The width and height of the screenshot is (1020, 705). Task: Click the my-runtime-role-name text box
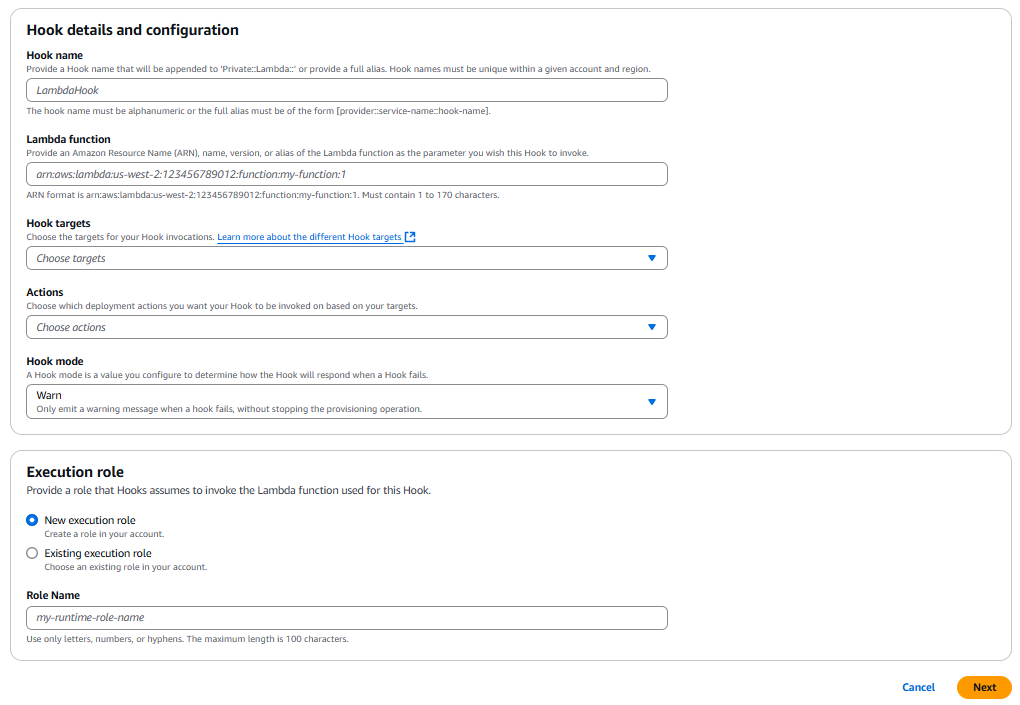[x=346, y=617]
